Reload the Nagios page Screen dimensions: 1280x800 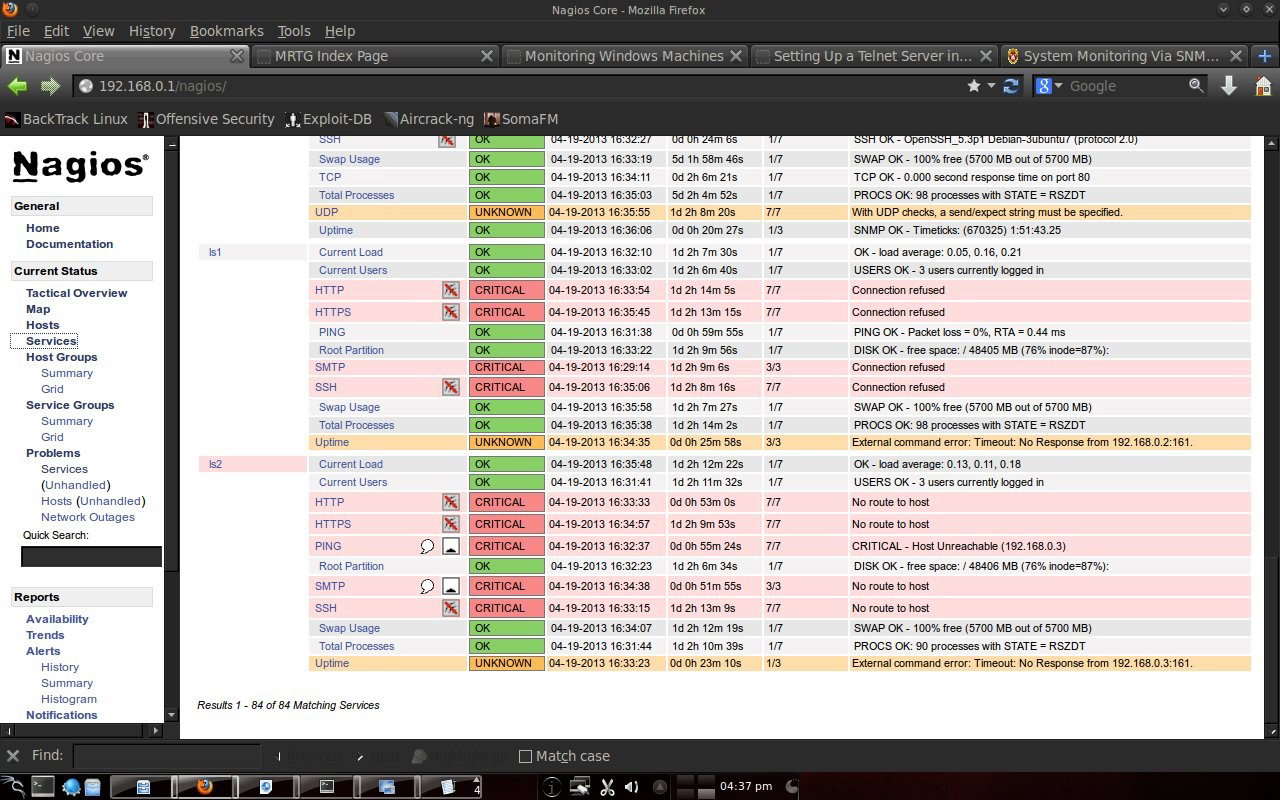tap(1012, 86)
